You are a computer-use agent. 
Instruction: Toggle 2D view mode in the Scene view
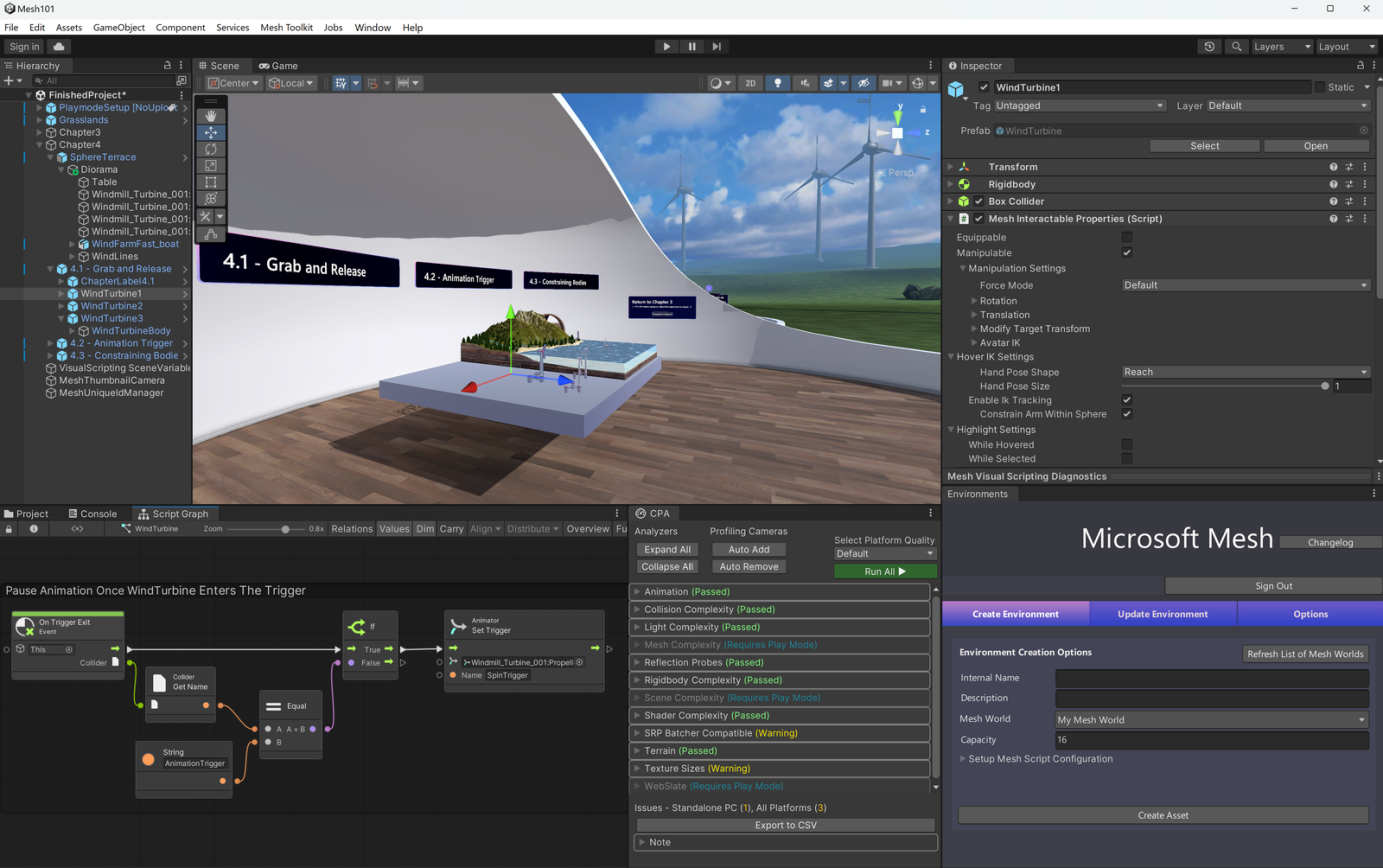point(751,83)
